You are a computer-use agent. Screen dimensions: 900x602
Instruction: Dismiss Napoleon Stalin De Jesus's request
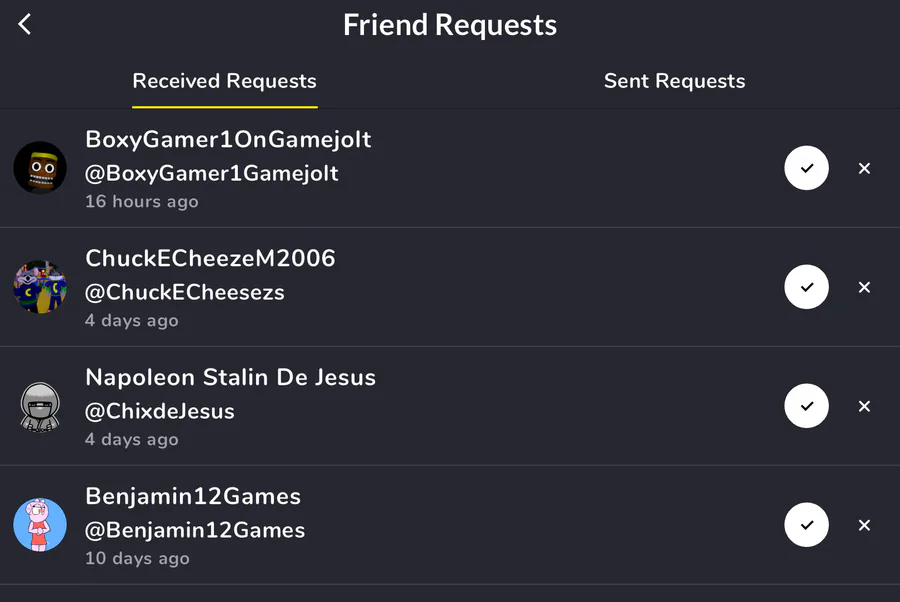coord(865,406)
